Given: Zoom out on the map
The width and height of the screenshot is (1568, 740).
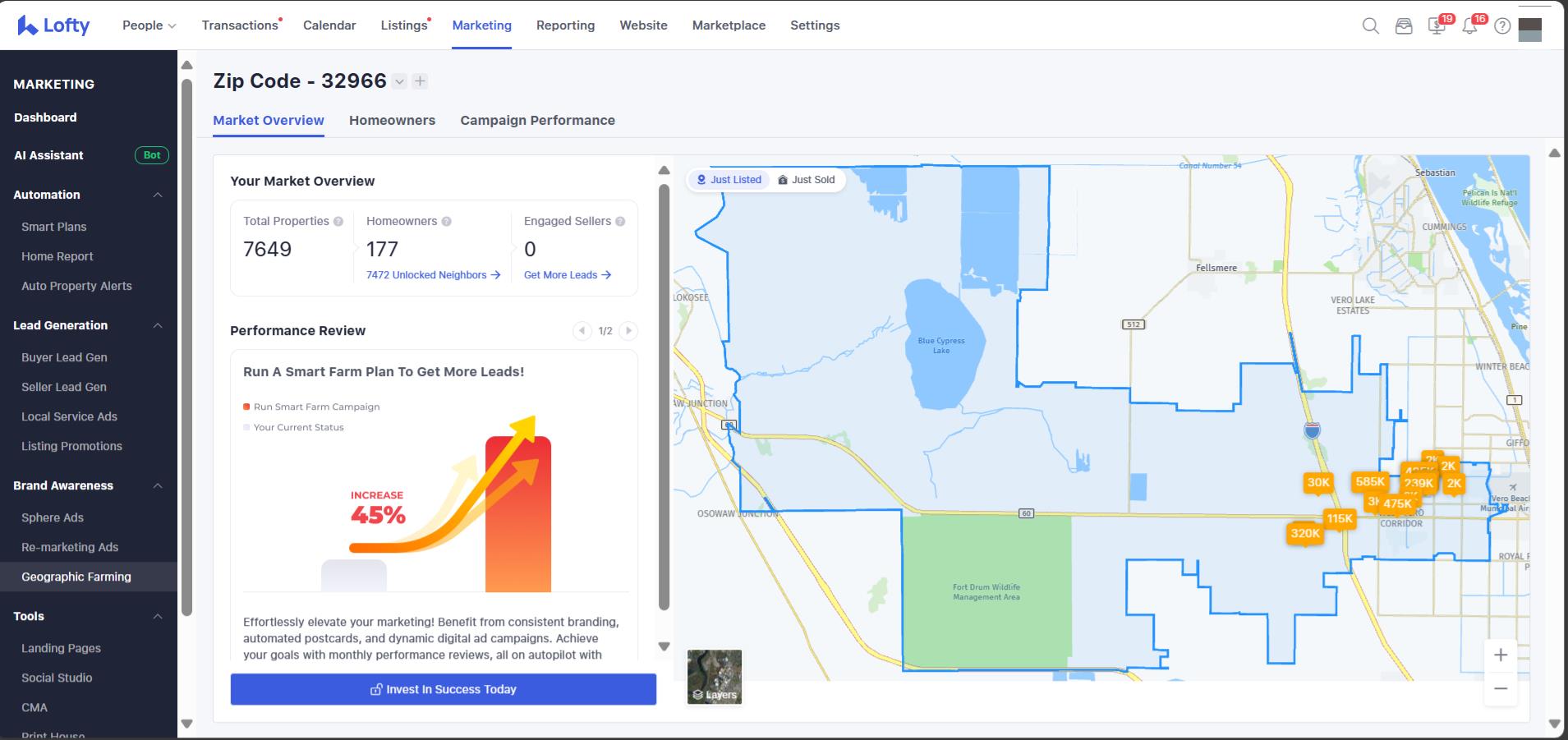Looking at the screenshot, I should coord(1501,688).
